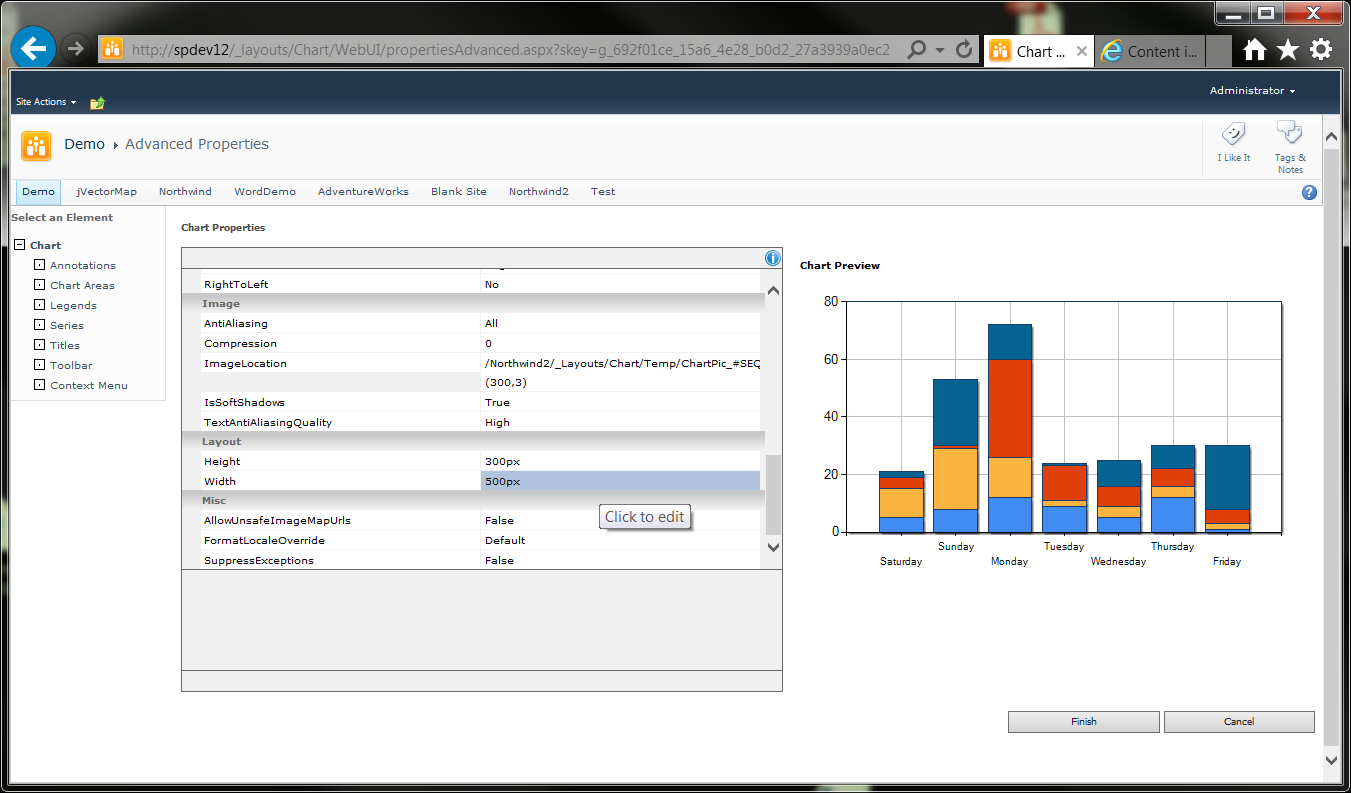Click the Monday bar in chart preview

pyautogui.click(x=1010, y=428)
